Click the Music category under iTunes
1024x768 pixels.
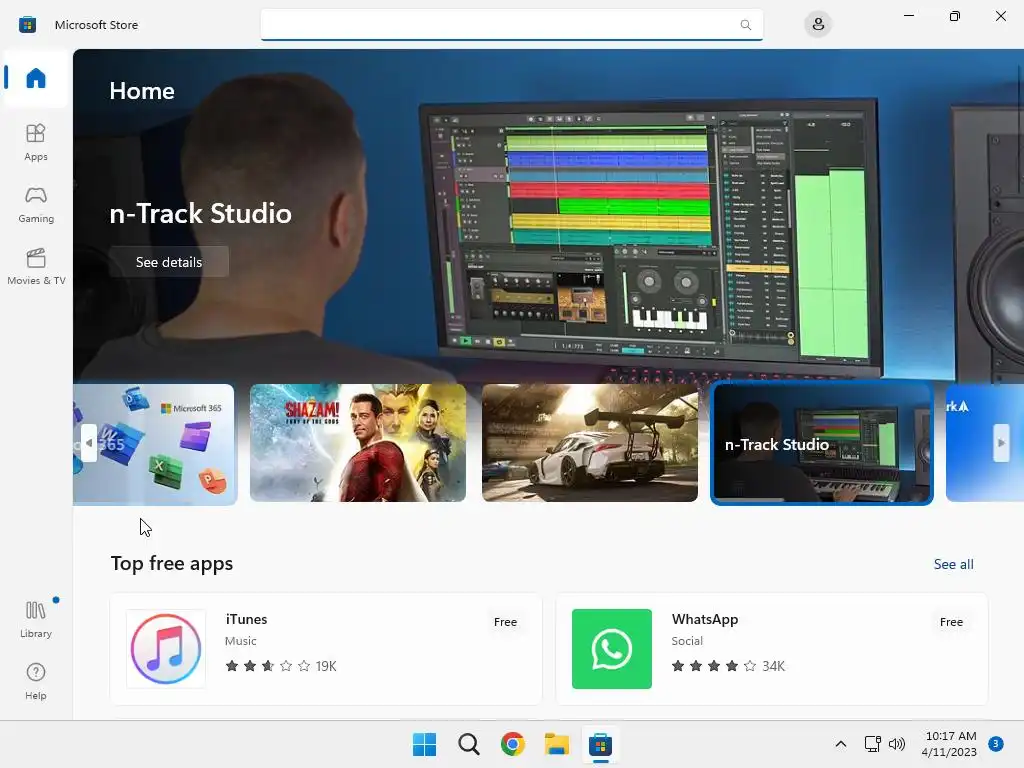coord(240,641)
